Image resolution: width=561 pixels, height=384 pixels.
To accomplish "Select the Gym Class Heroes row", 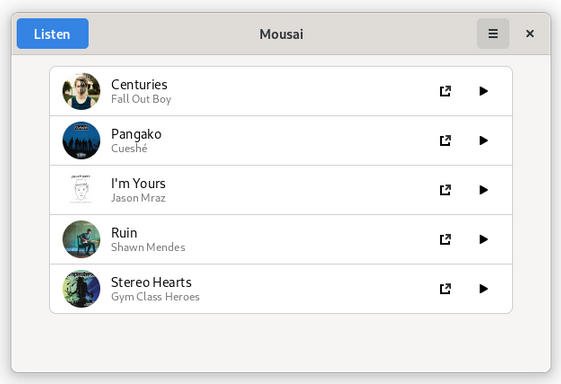I will (x=281, y=289).
